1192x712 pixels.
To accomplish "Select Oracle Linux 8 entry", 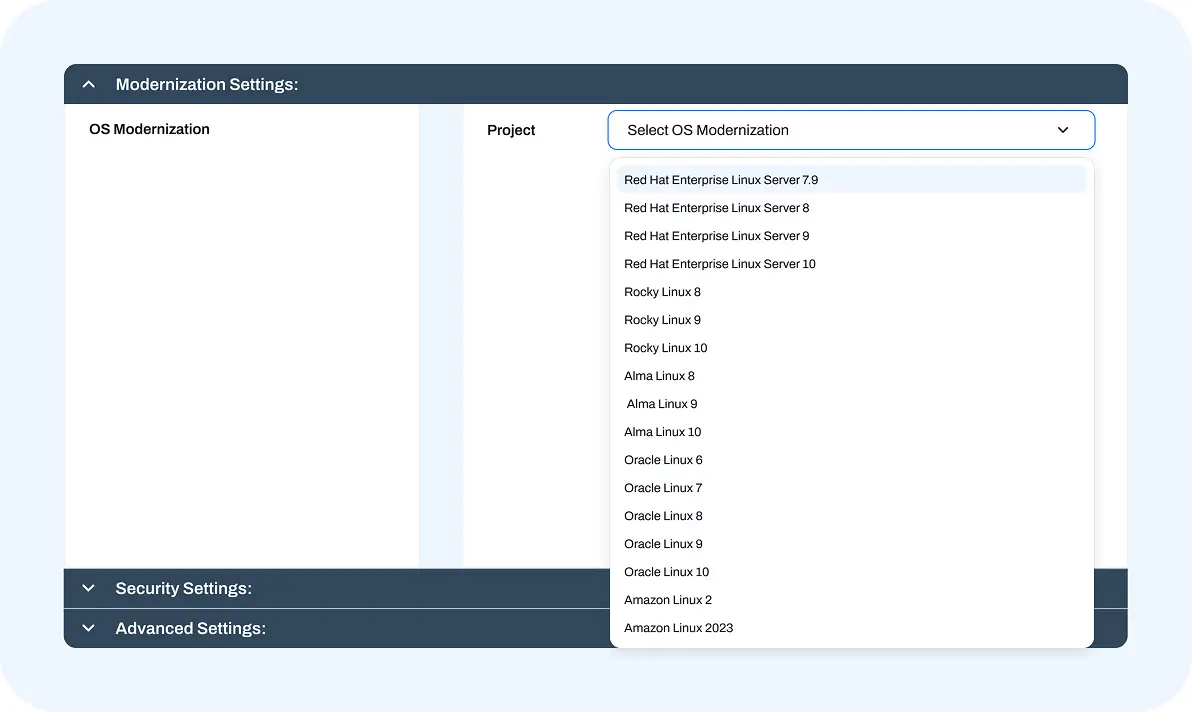I will pyautogui.click(x=851, y=516).
